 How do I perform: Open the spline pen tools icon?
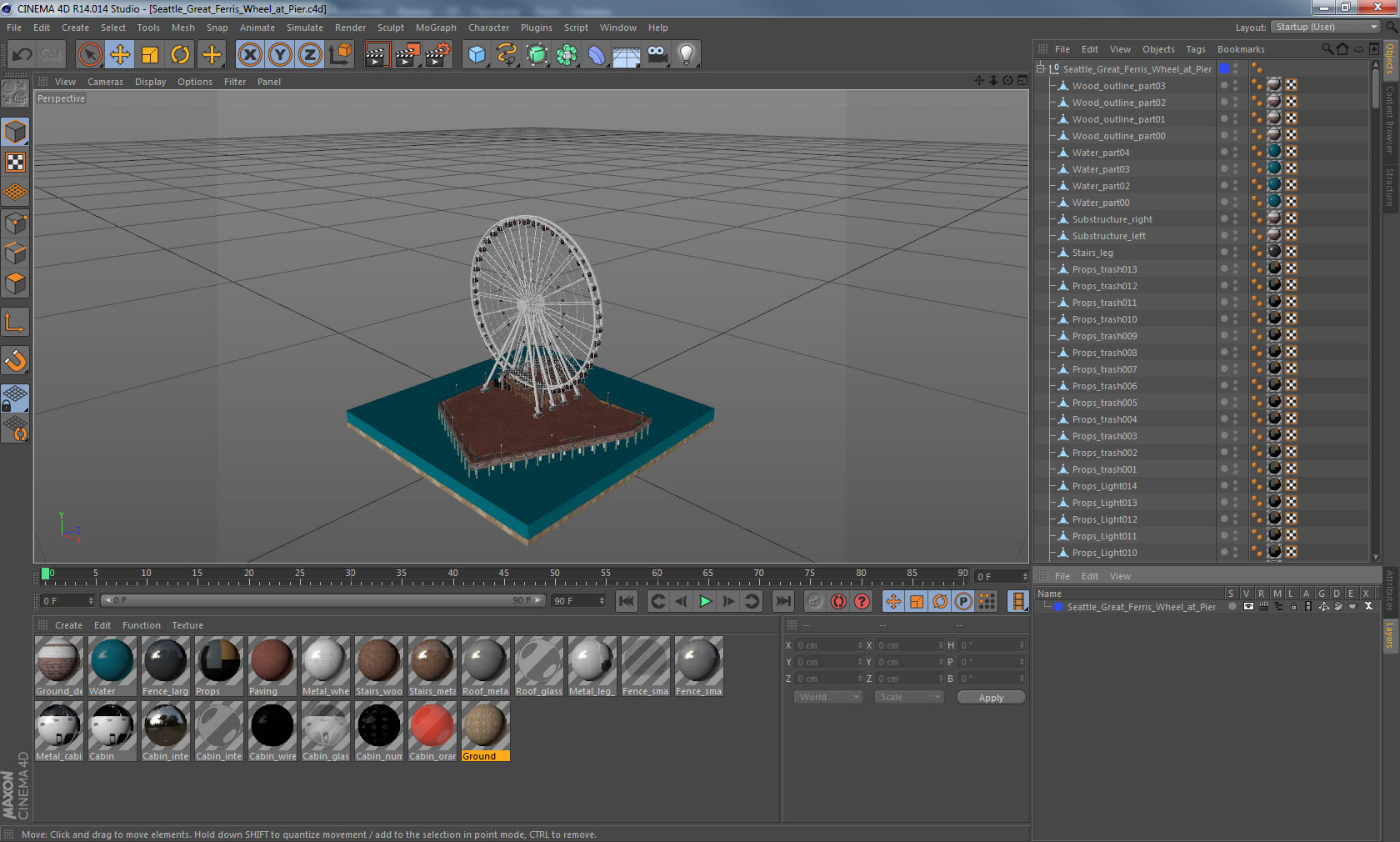click(507, 55)
